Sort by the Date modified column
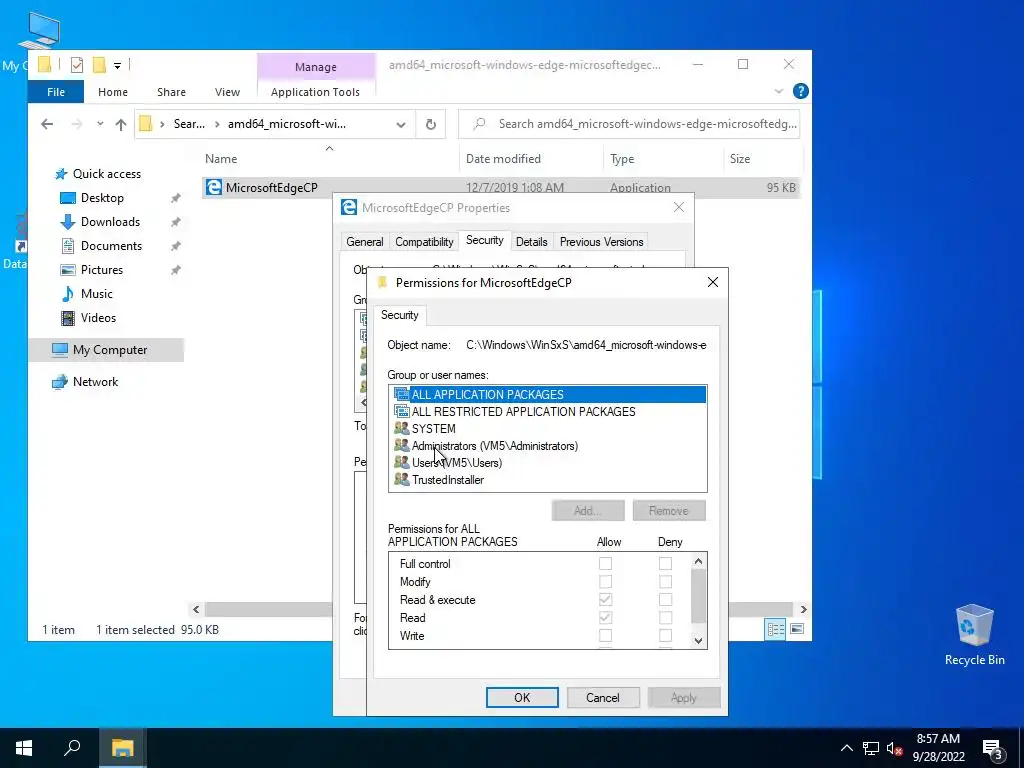Viewport: 1024px width, 768px height. click(x=503, y=159)
